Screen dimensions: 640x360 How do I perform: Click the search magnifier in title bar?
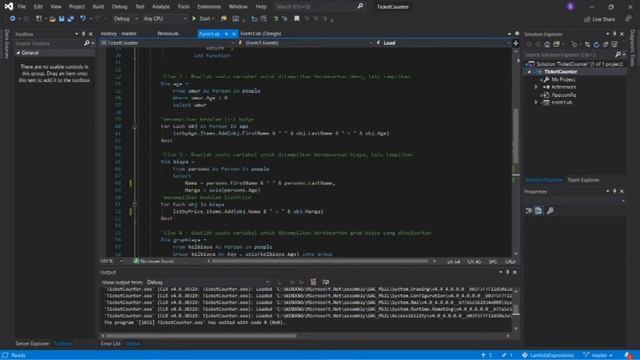tap(360, 6)
